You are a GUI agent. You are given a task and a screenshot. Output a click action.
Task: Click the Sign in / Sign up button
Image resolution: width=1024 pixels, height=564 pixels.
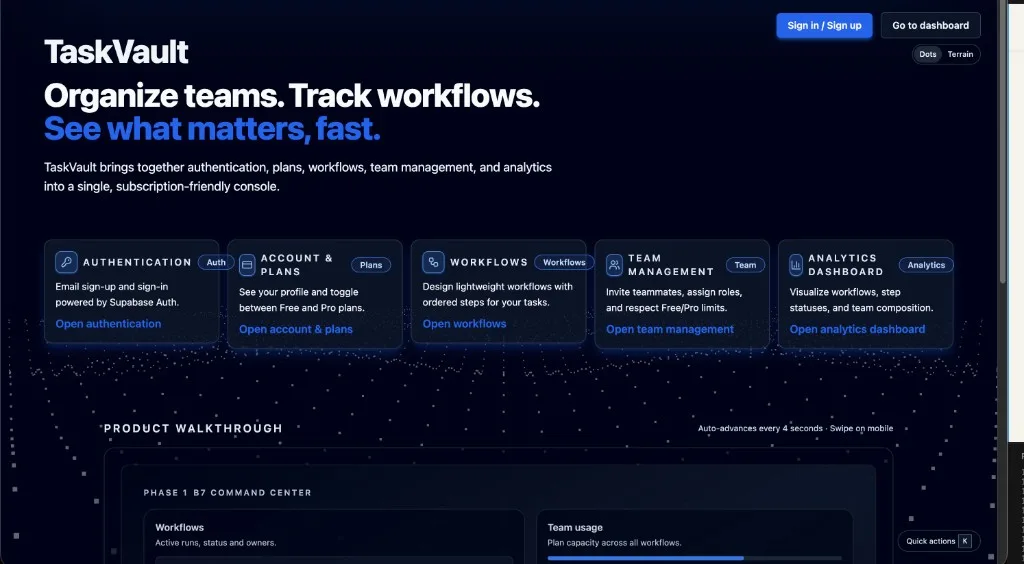pos(824,25)
